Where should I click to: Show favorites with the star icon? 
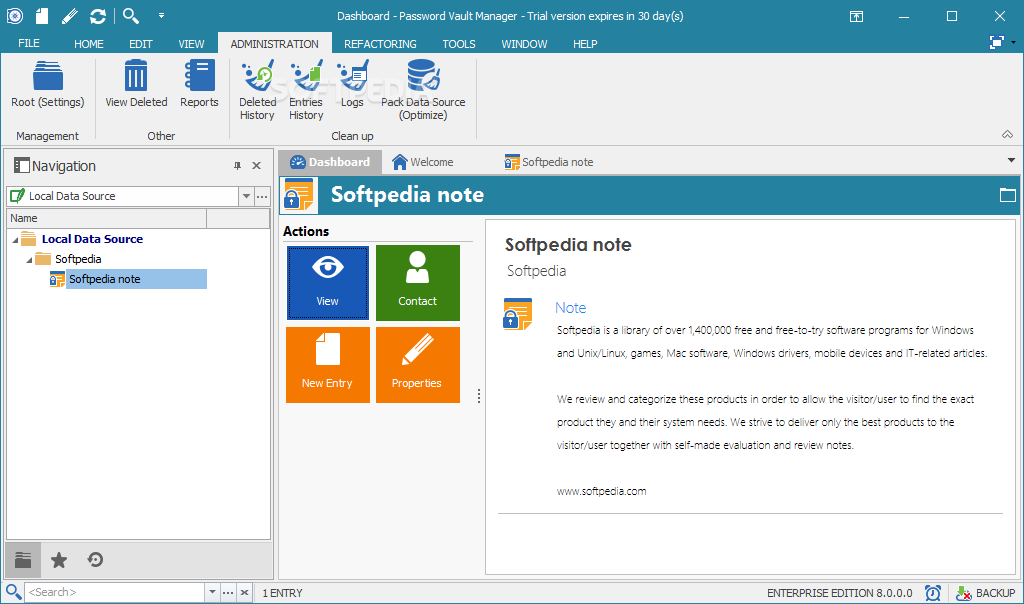pyautogui.click(x=59, y=560)
